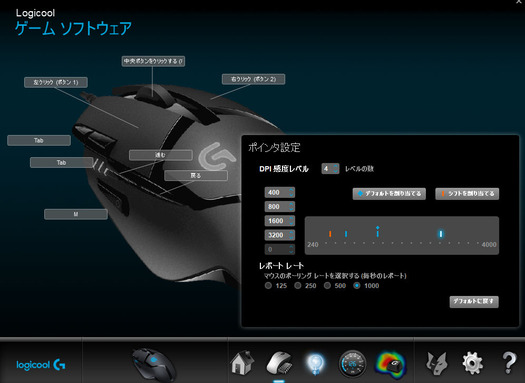The image size is (525, 383).
Task: Select the G402 mouse device thumbnail
Action: point(154,364)
